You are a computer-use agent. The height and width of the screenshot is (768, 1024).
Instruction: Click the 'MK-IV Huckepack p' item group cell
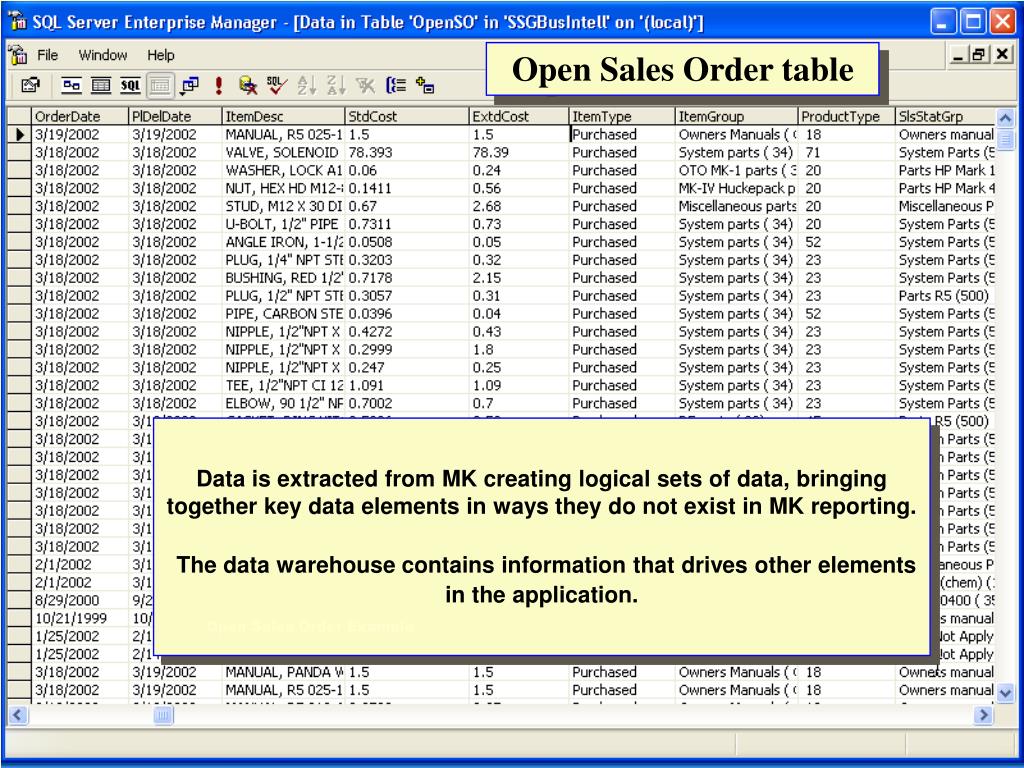point(737,188)
